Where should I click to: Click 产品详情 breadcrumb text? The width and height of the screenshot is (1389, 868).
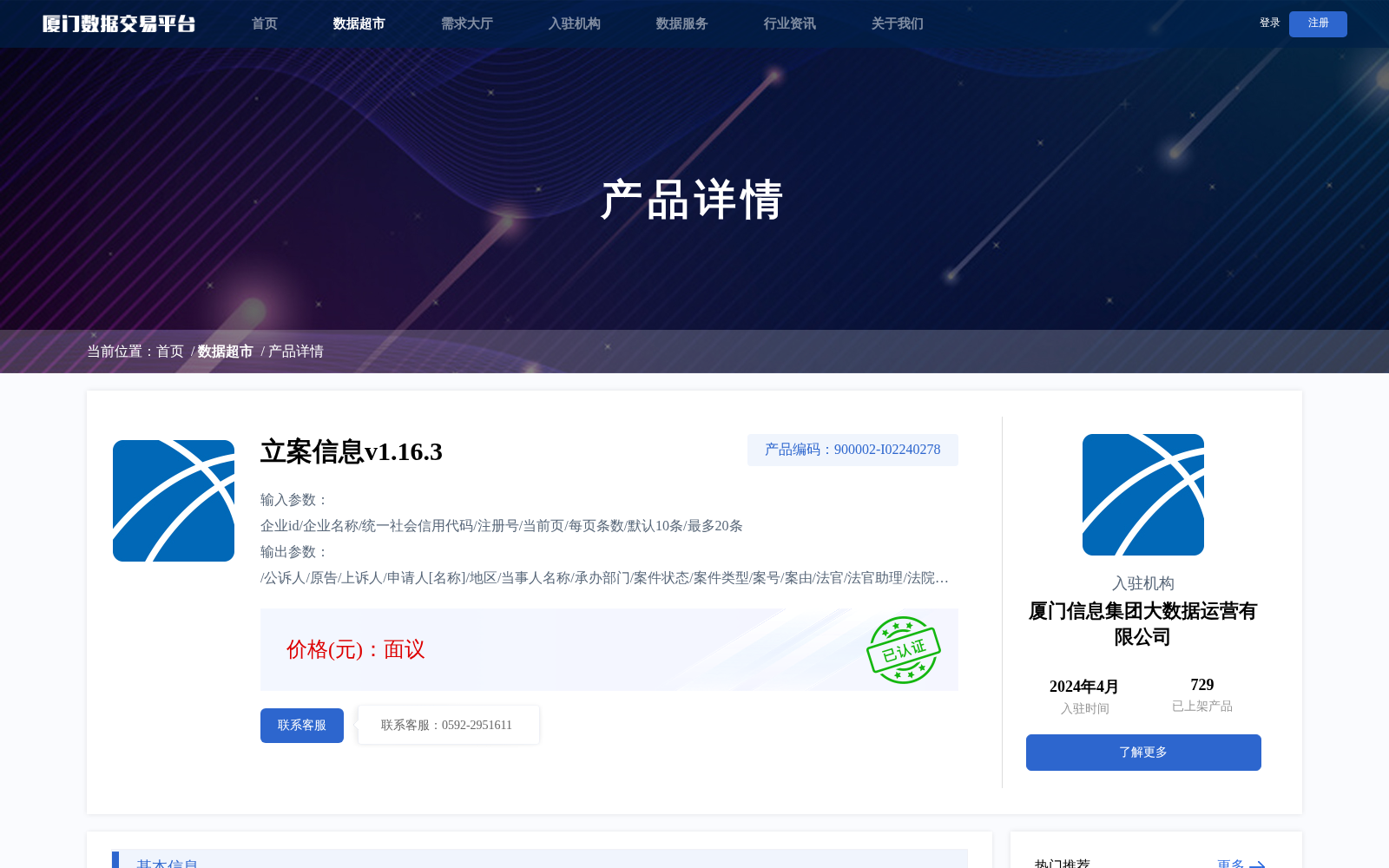tap(296, 352)
